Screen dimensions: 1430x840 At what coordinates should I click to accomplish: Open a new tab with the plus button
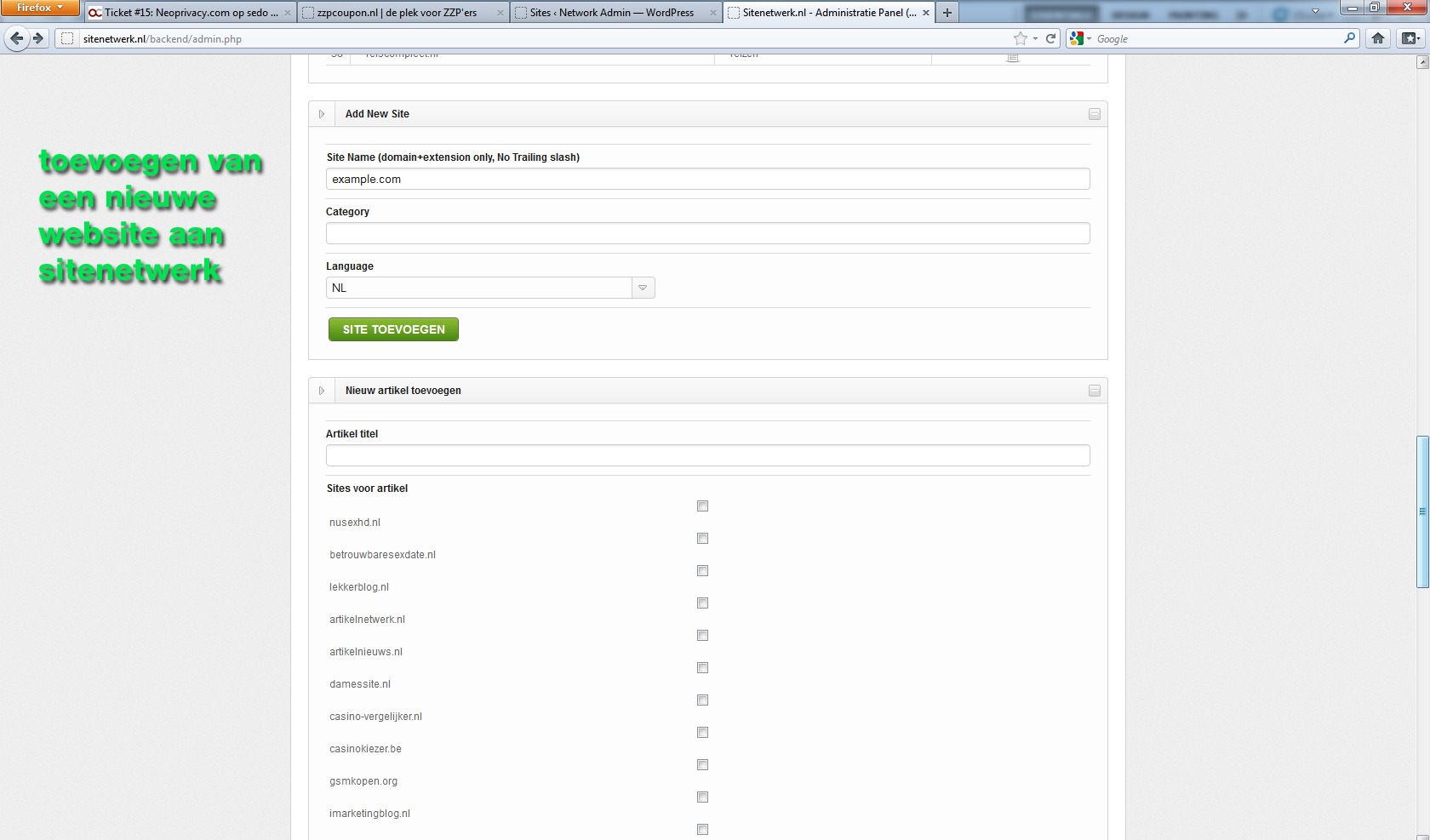click(x=947, y=13)
